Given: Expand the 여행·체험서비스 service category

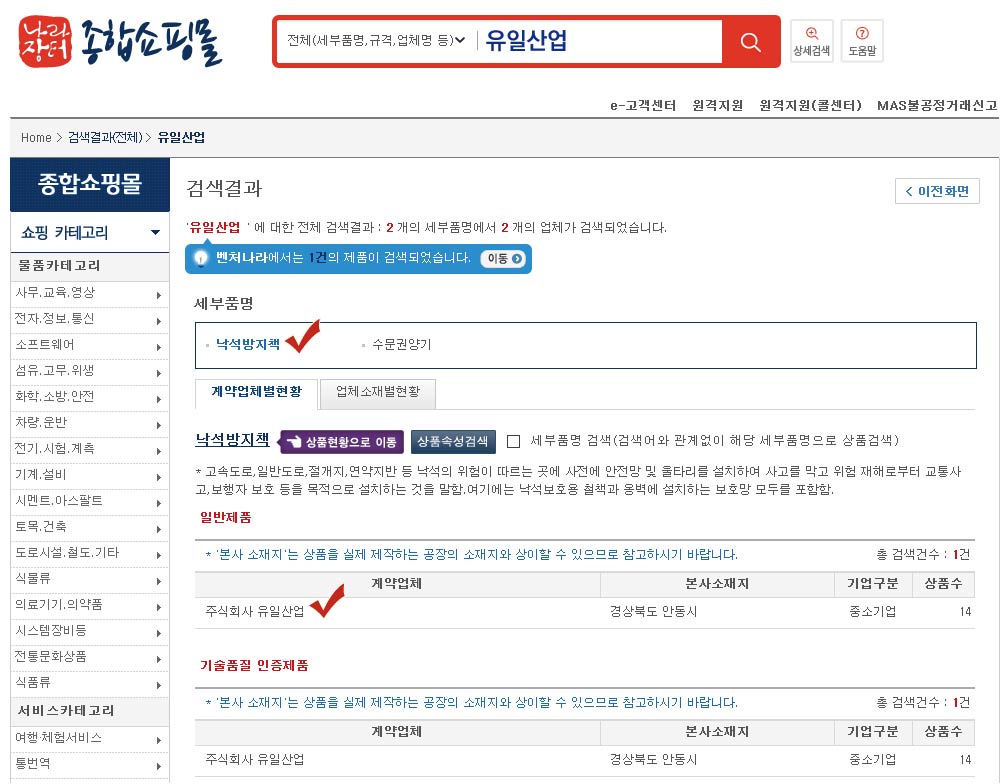Looking at the screenshot, I should click(x=90, y=738).
